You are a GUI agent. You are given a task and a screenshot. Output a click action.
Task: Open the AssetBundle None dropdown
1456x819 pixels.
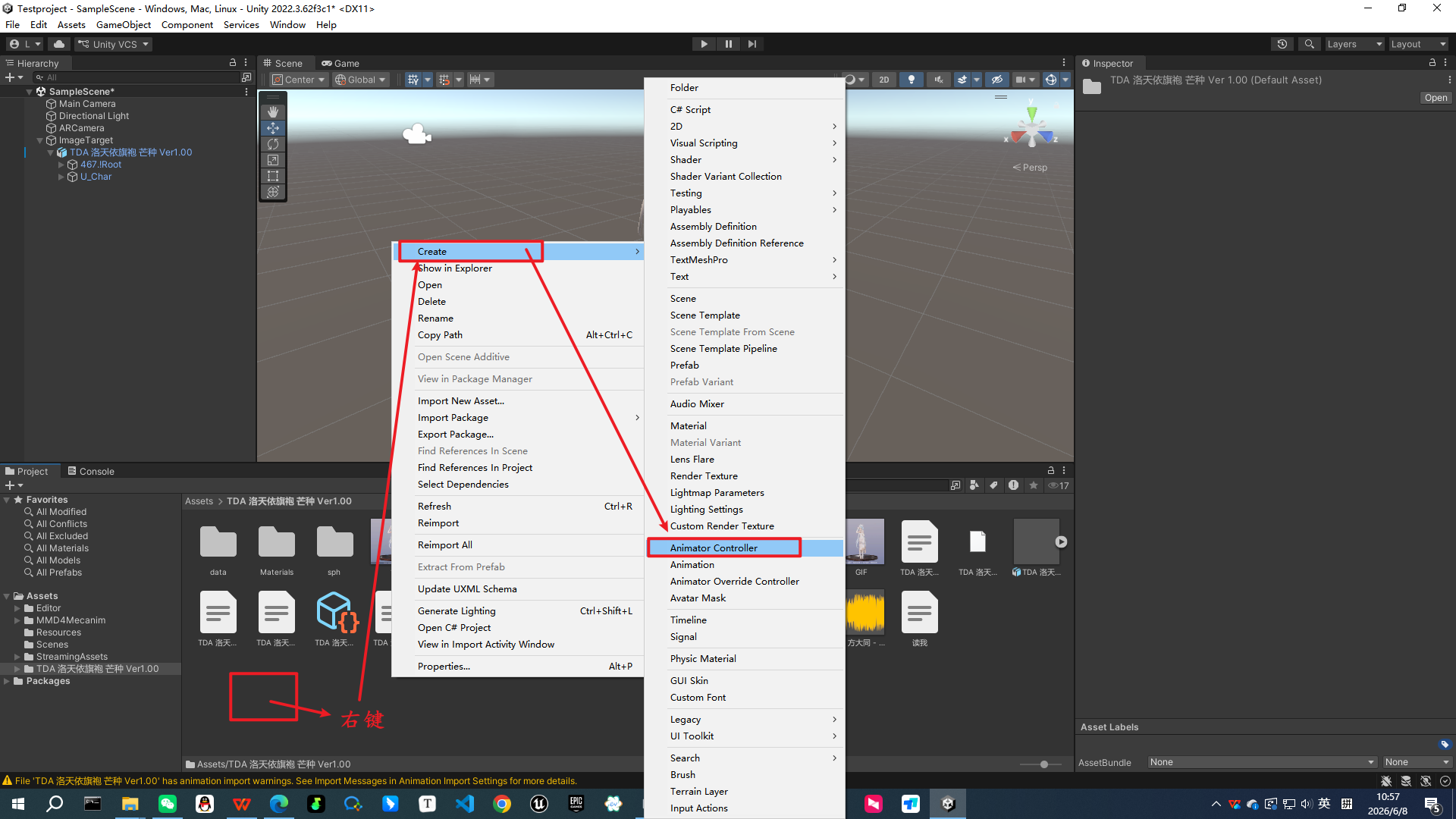tap(1262, 762)
